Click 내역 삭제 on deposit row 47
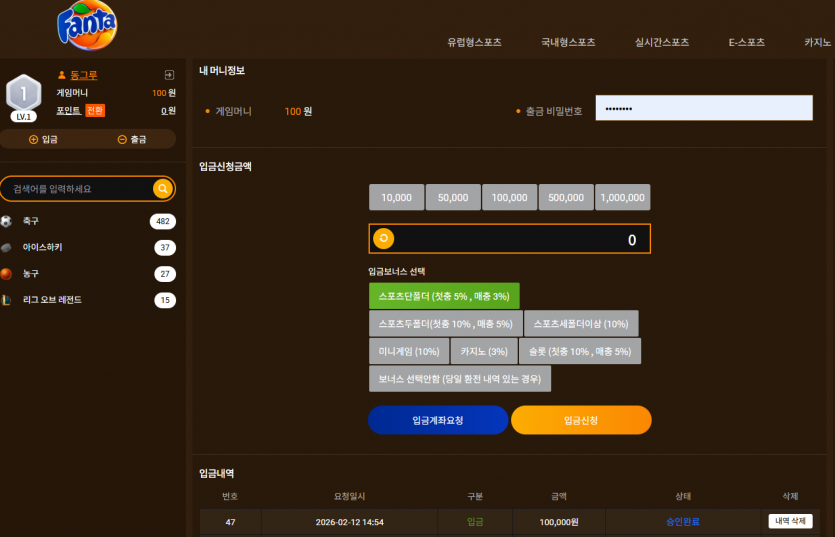Image resolution: width=835 pixels, height=537 pixels. (790, 521)
